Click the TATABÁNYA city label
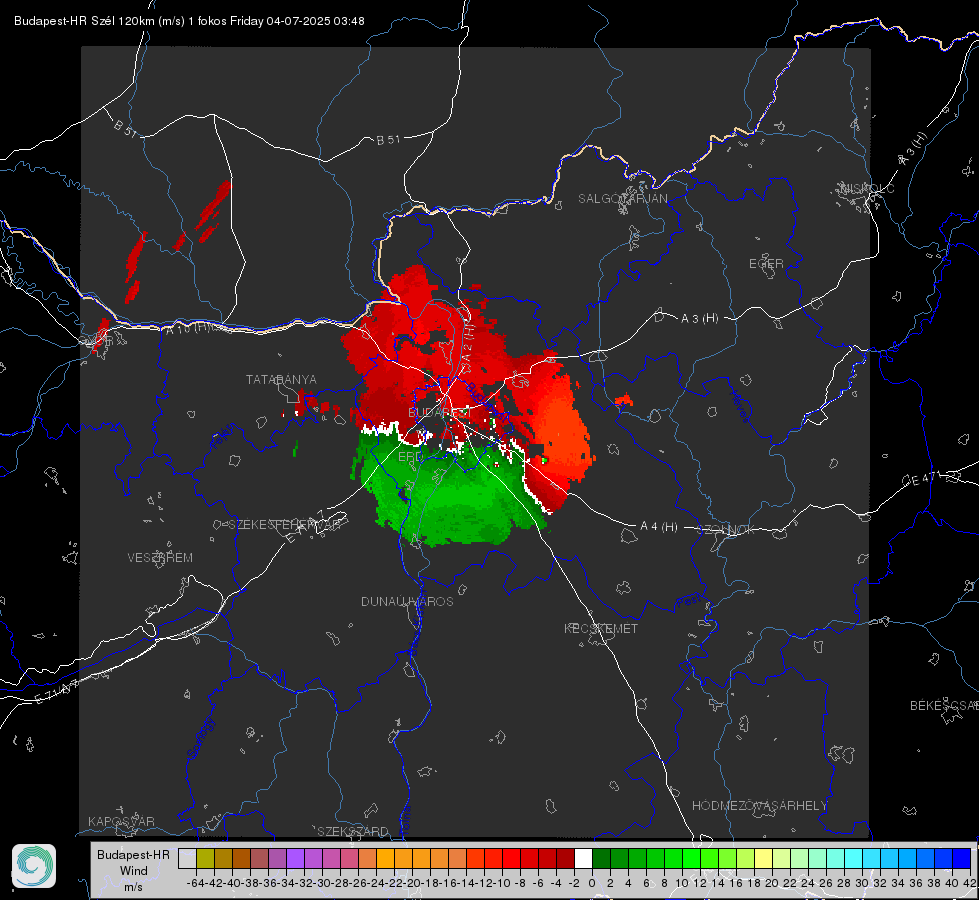The height and width of the screenshot is (900, 979). [x=281, y=379]
